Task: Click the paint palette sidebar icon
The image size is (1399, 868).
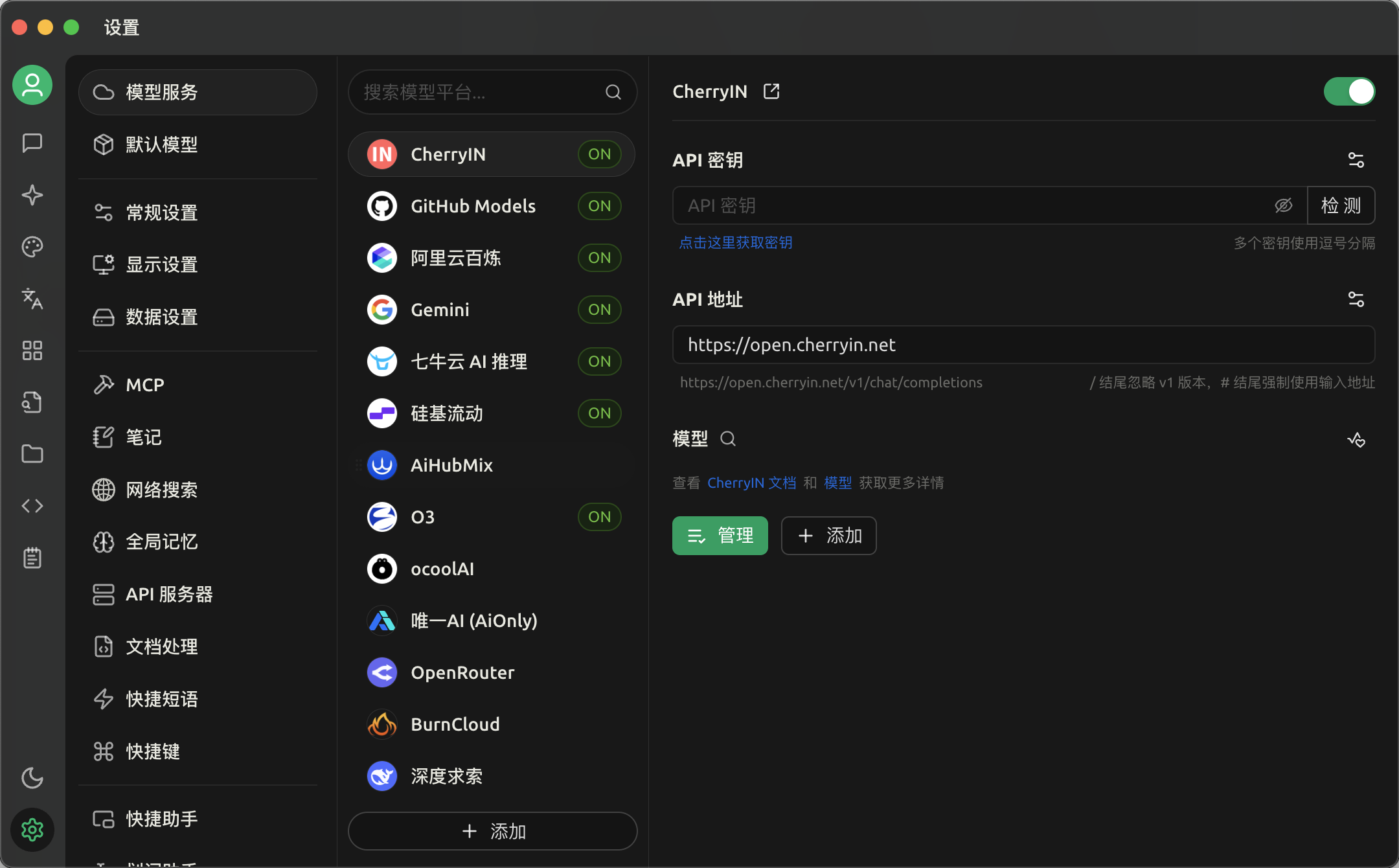Action: click(x=32, y=247)
